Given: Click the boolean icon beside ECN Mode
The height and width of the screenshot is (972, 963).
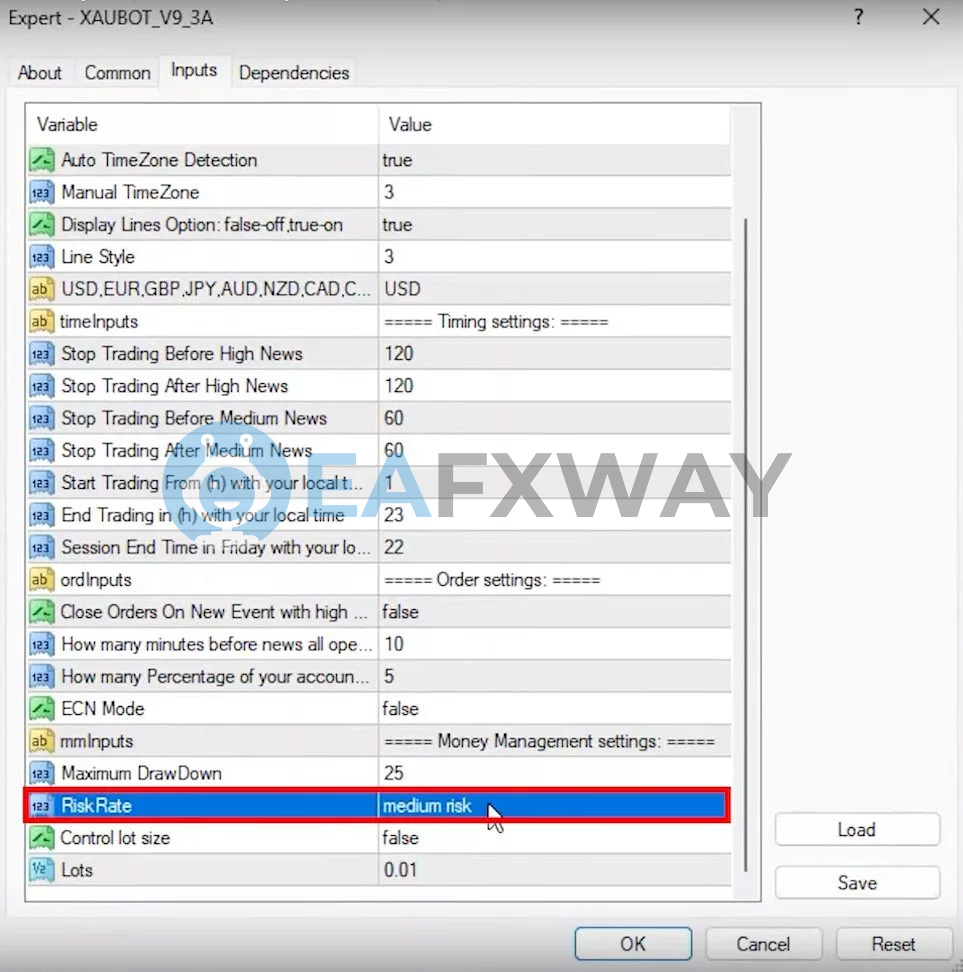Looking at the screenshot, I should 42,709.
